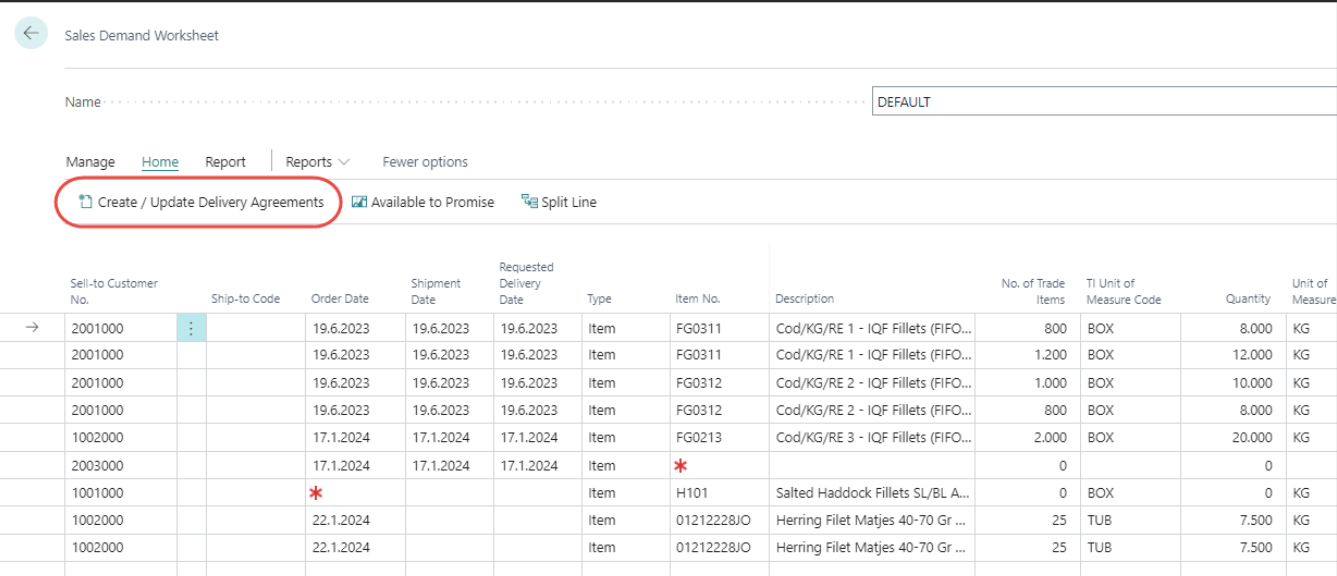Viewport: 1337px width, 576px height.
Task: Click the back arrow button
Action: [31, 33]
